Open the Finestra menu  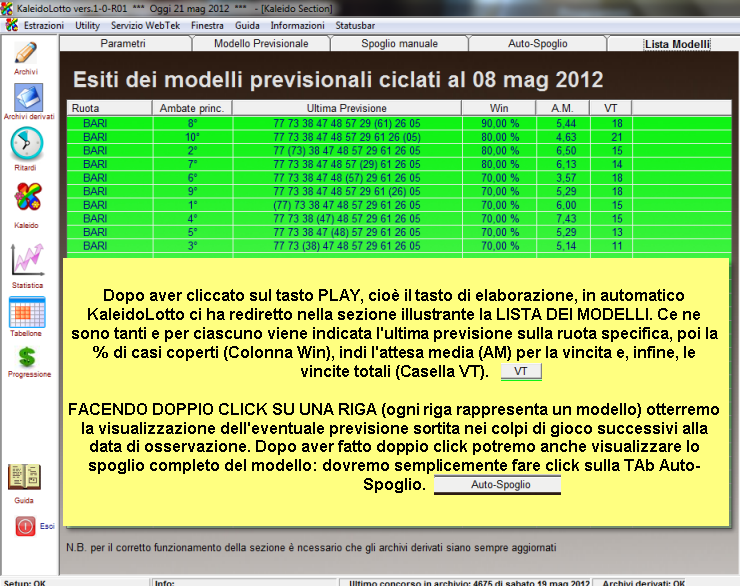click(x=207, y=25)
